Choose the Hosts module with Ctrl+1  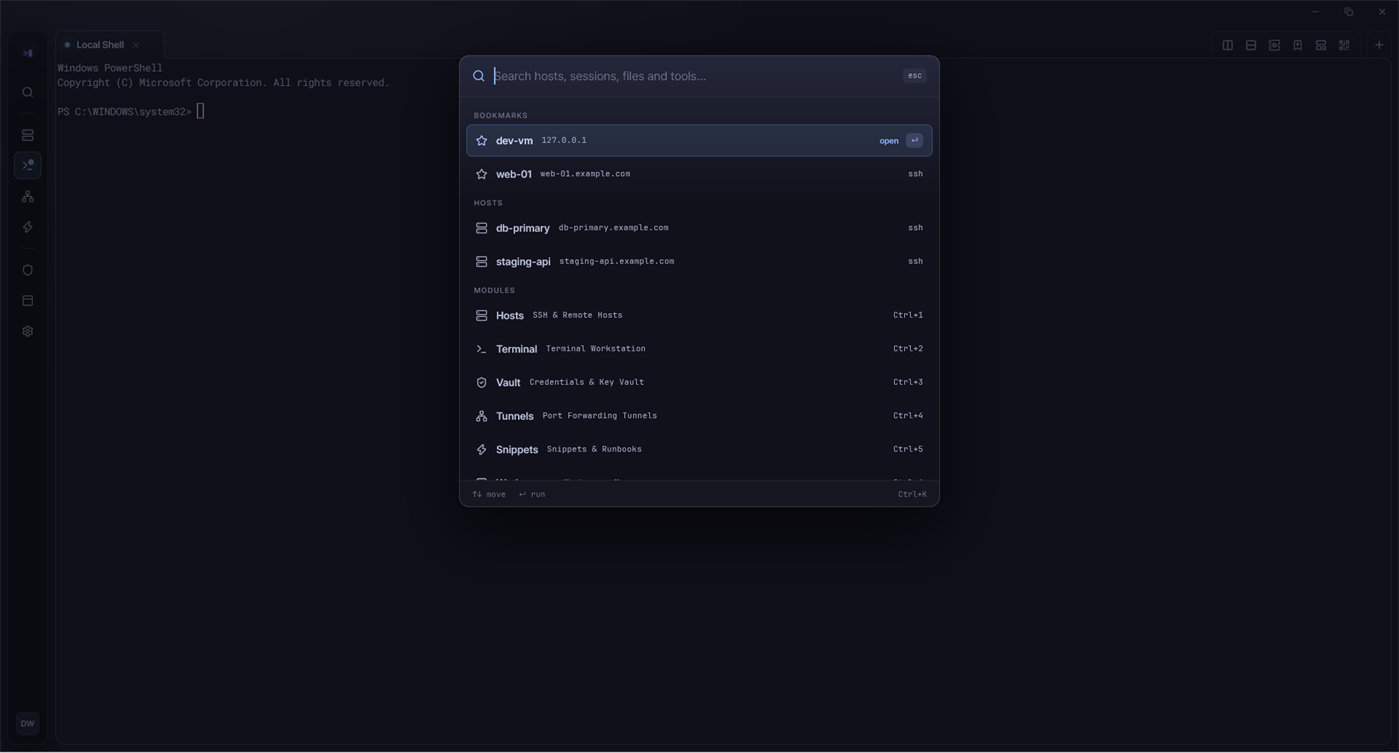pyautogui.click(x=699, y=316)
